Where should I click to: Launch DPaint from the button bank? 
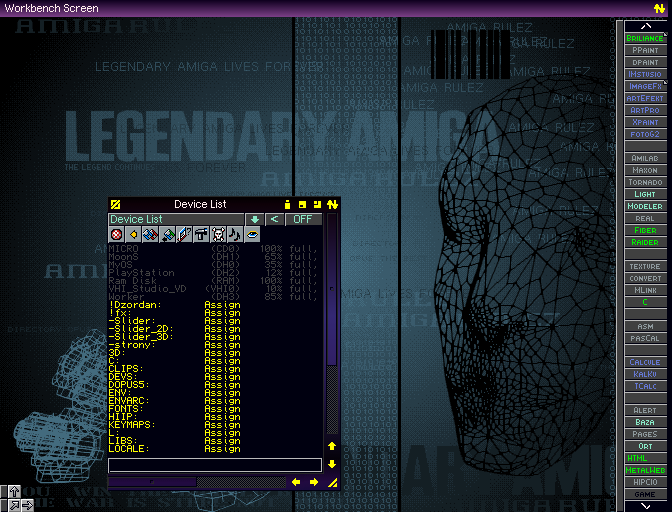tap(645, 62)
